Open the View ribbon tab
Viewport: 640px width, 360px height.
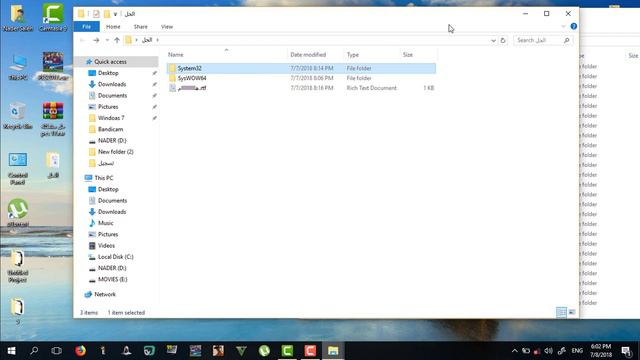tap(167, 27)
